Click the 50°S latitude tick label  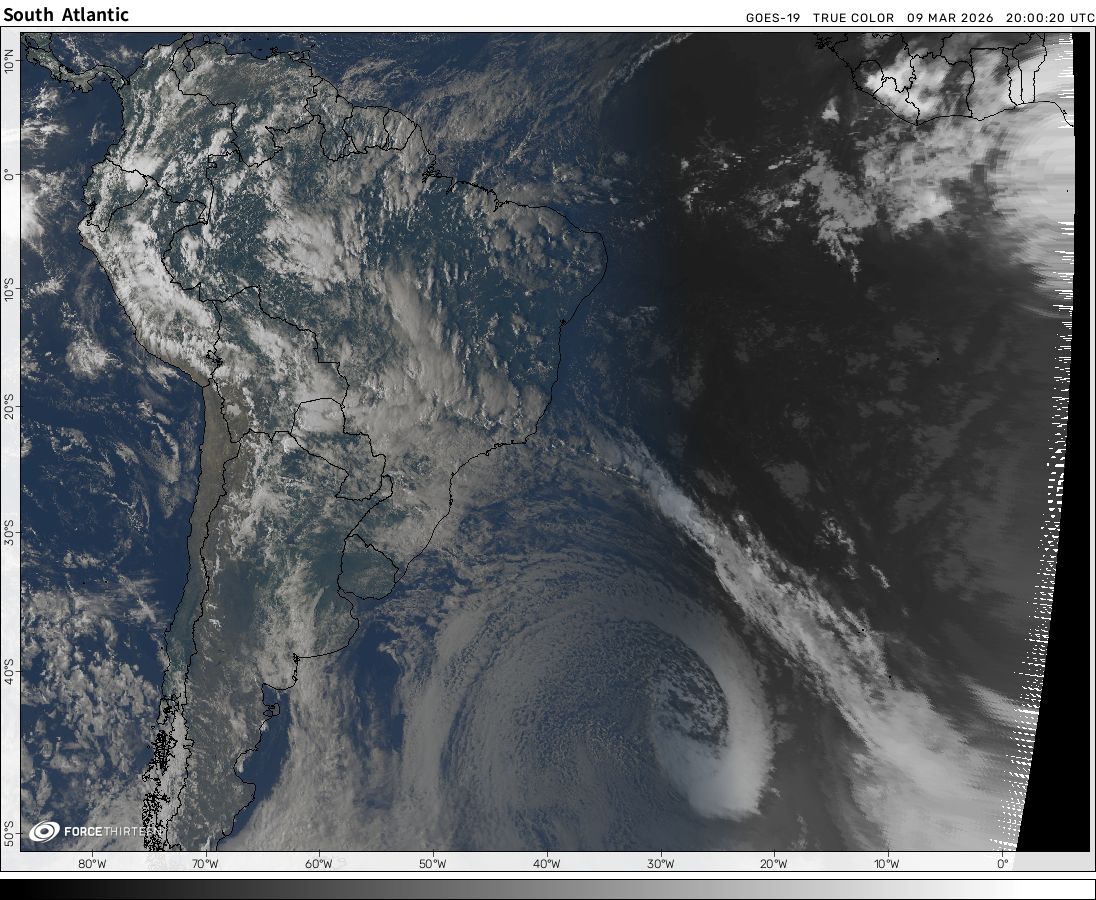9,832
